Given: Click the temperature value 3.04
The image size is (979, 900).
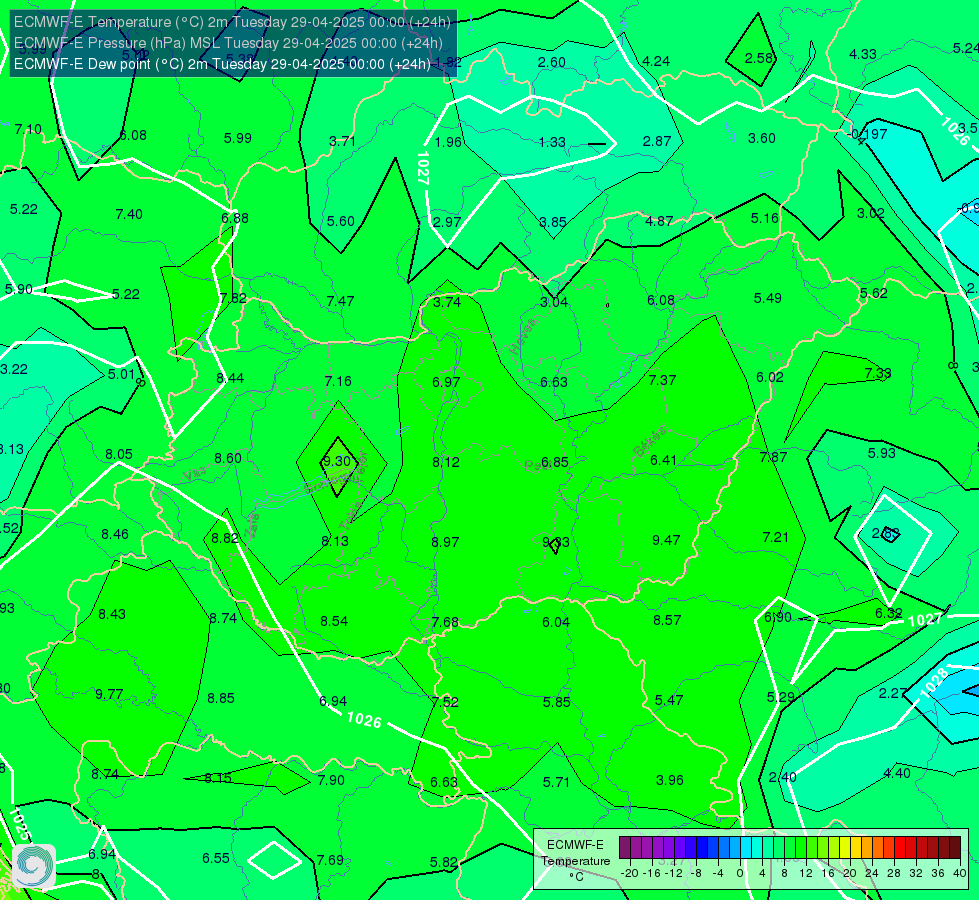Looking at the screenshot, I should [x=554, y=302].
